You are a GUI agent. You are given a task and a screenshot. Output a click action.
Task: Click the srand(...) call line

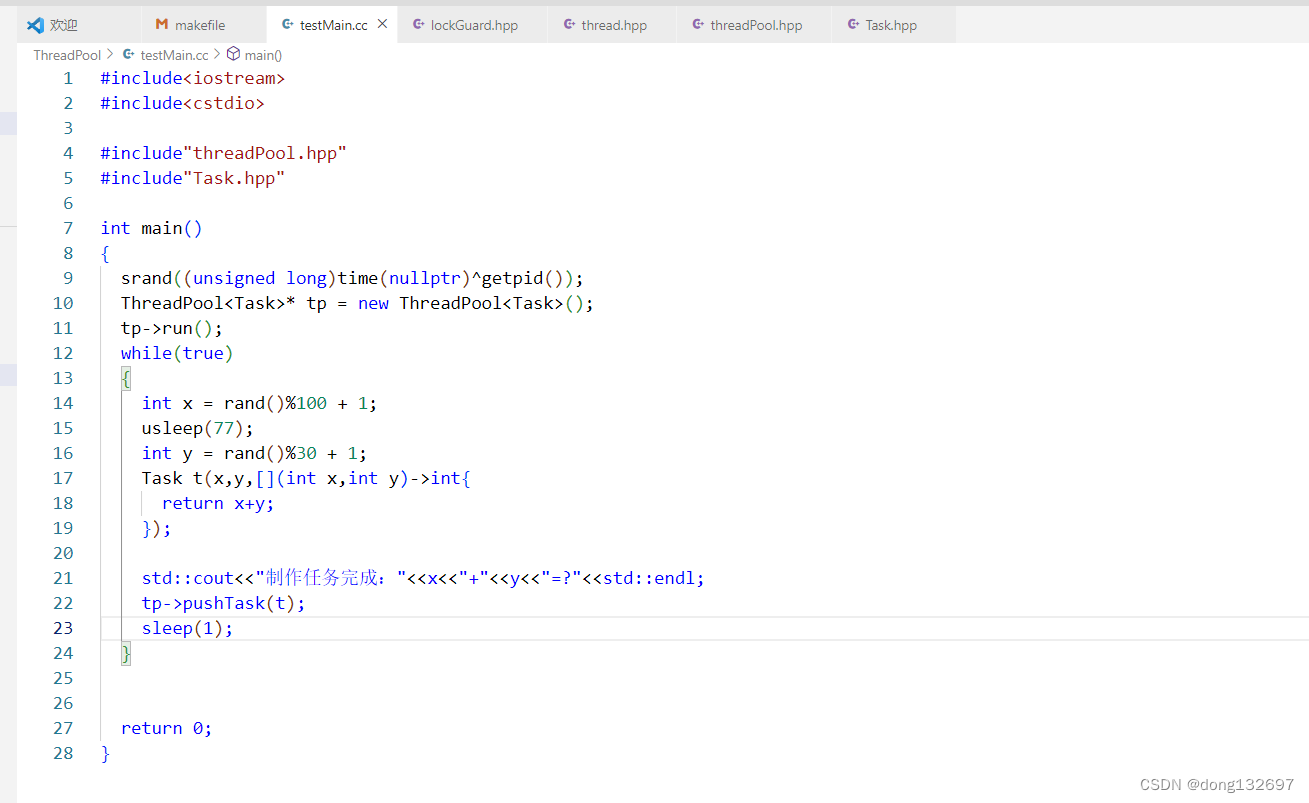(x=352, y=278)
